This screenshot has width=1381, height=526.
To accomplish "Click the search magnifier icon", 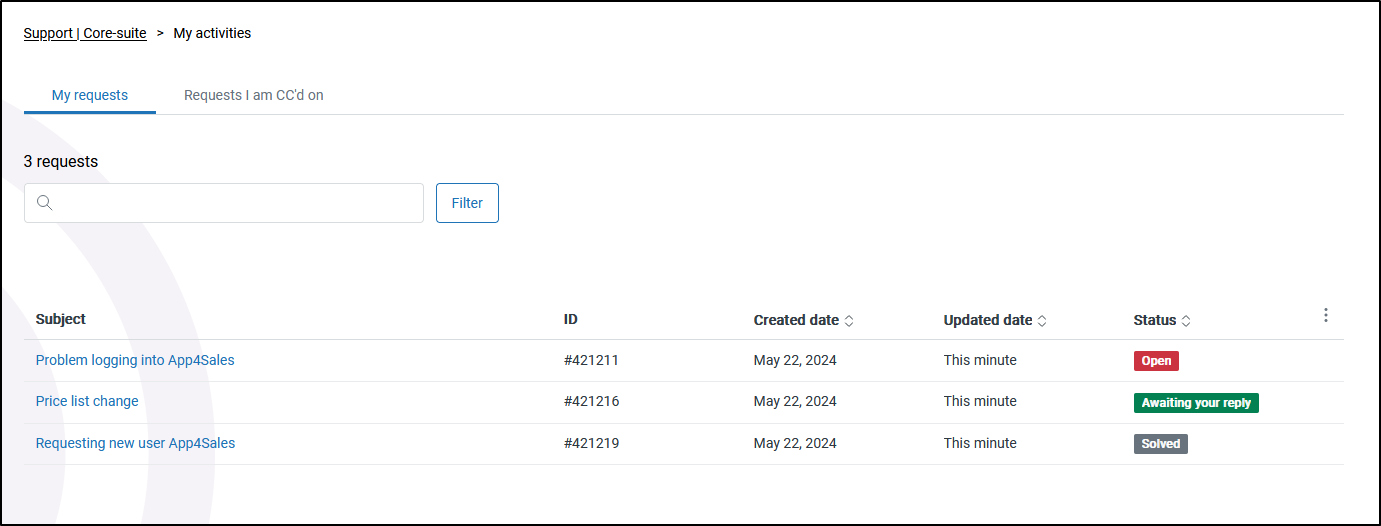I will click(x=44, y=203).
